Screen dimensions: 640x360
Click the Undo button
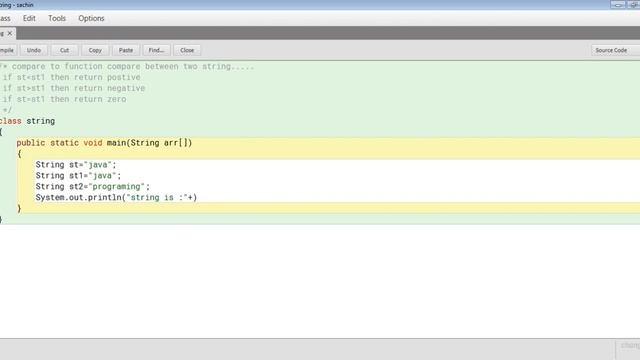pos(34,50)
